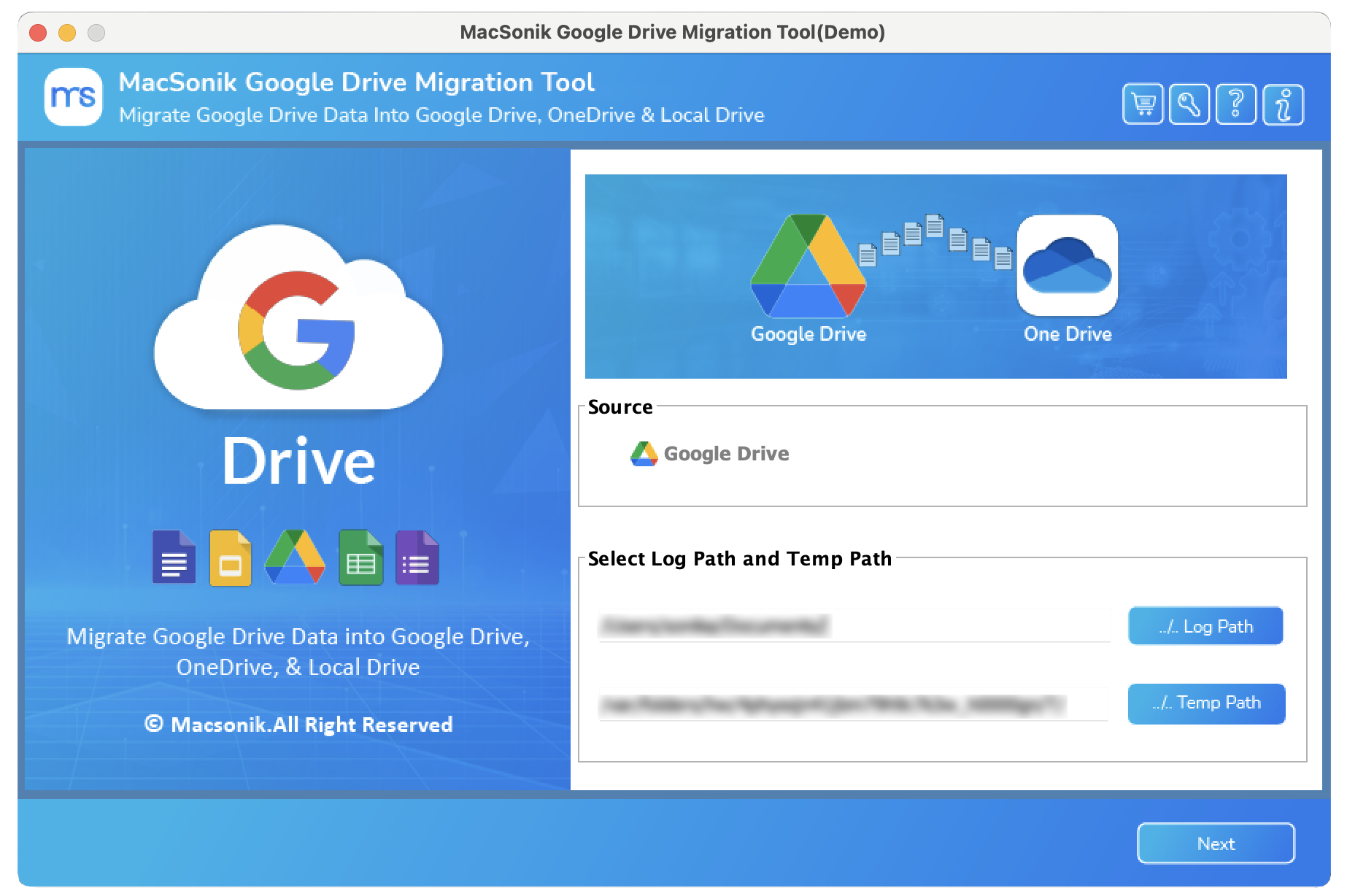Close the window with the red button
Screen dimensions: 1347x896
(38, 33)
